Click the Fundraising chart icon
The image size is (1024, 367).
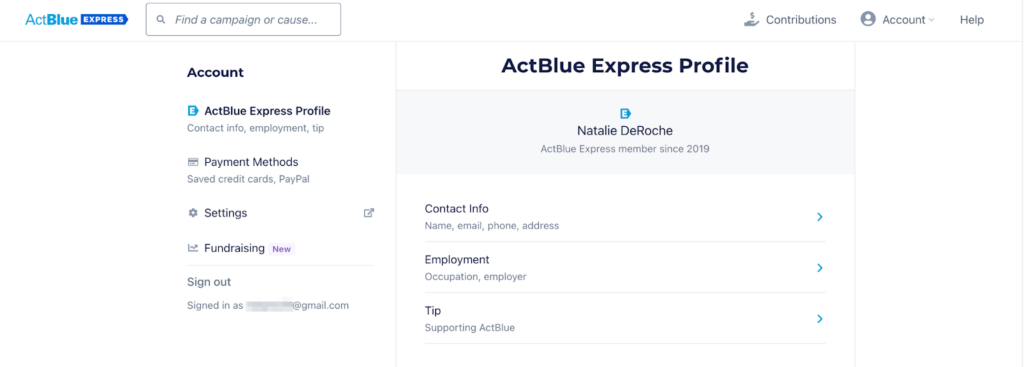pyautogui.click(x=193, y=248)
